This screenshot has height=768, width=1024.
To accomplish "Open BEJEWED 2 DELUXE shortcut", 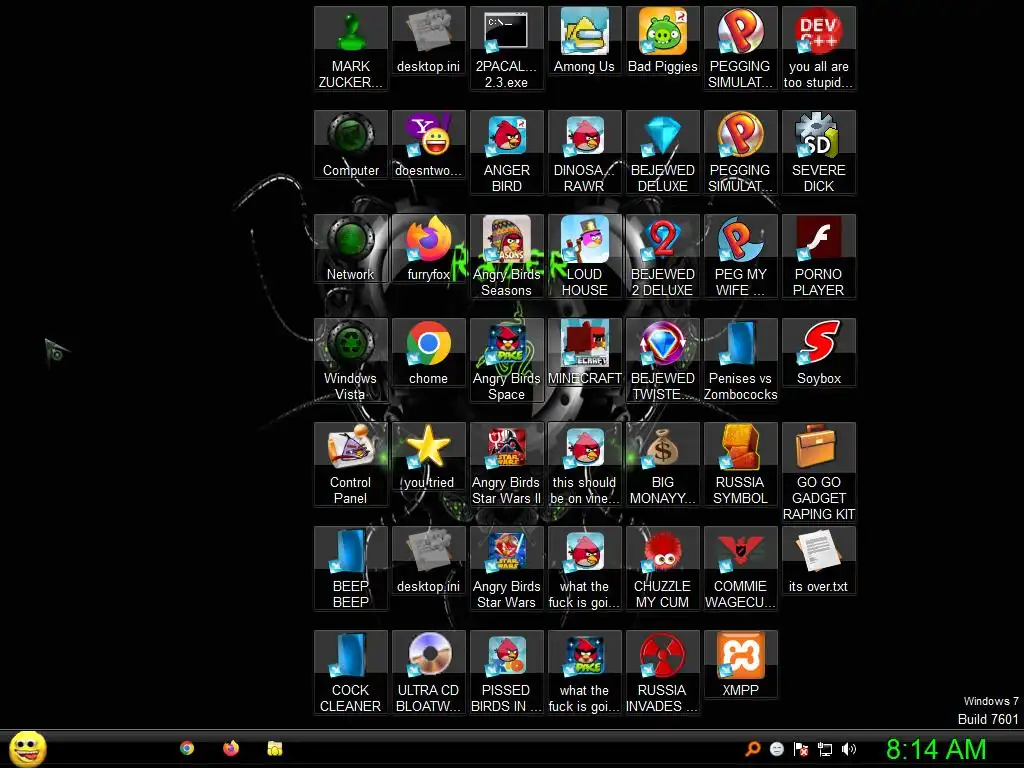I will (662, 256).
